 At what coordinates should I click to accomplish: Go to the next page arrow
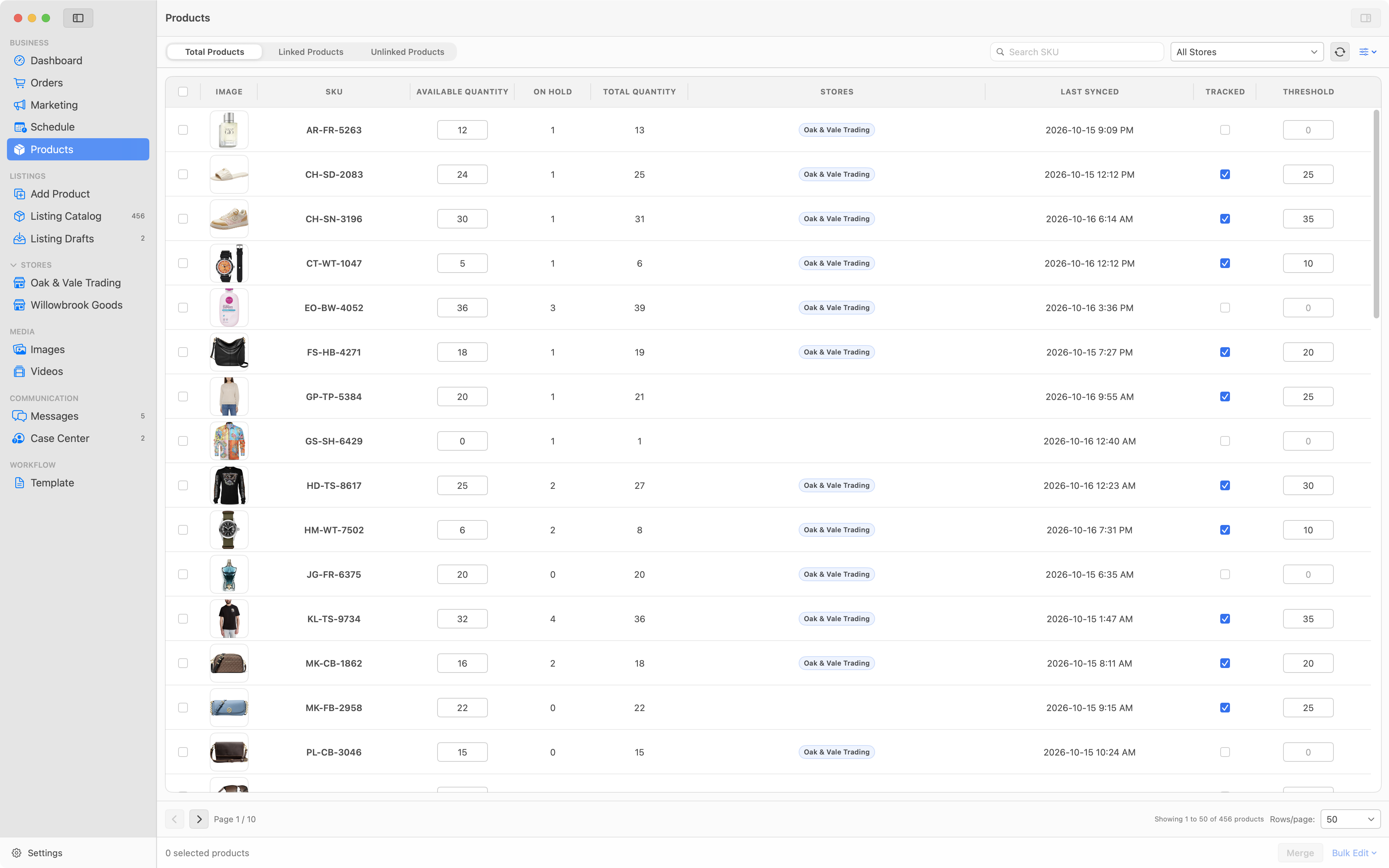tap(199, 819)
